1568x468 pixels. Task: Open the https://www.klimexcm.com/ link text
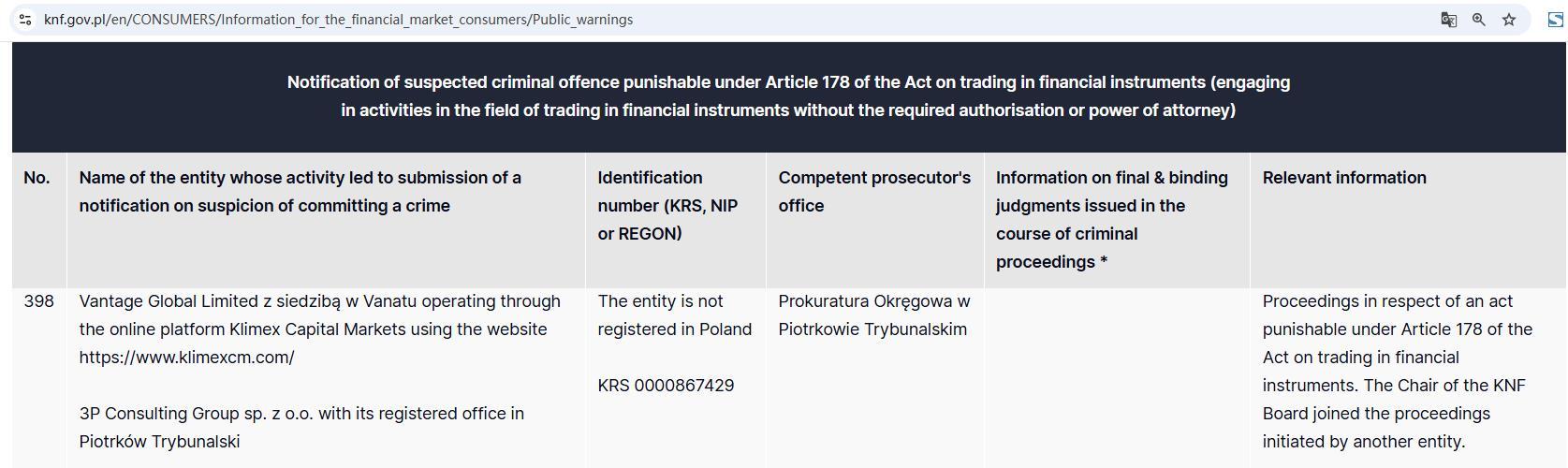[186, 358]
